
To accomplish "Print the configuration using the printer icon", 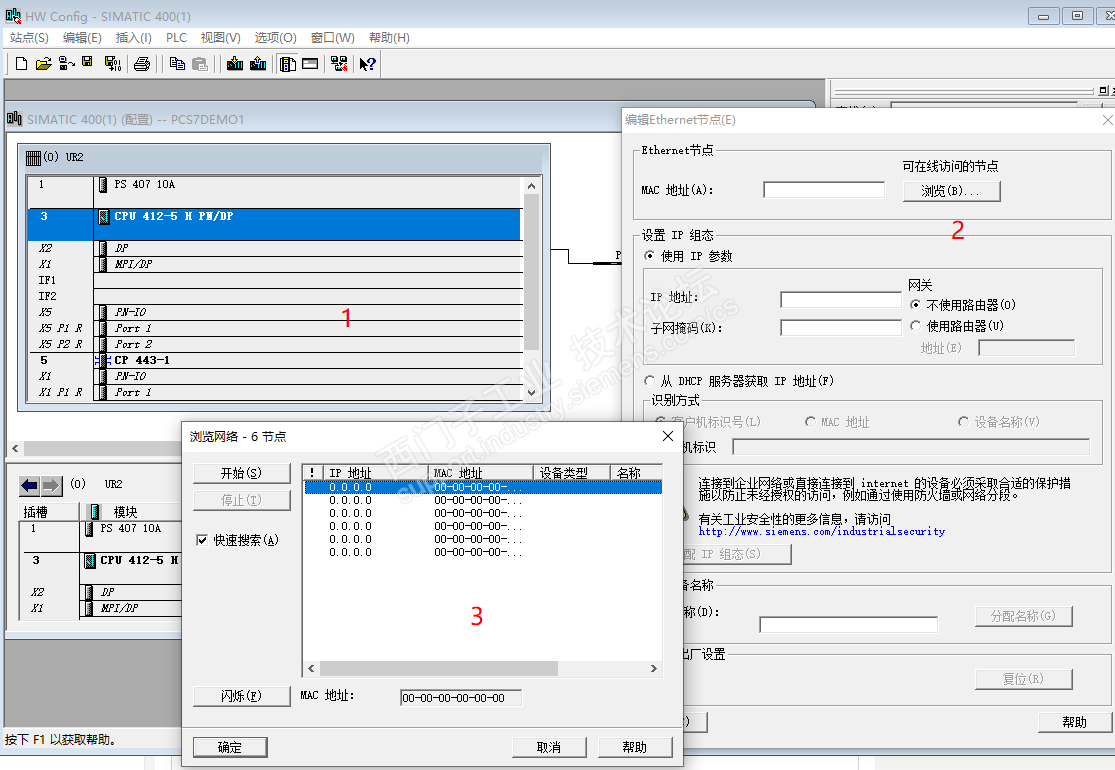I will click(142, 64).
